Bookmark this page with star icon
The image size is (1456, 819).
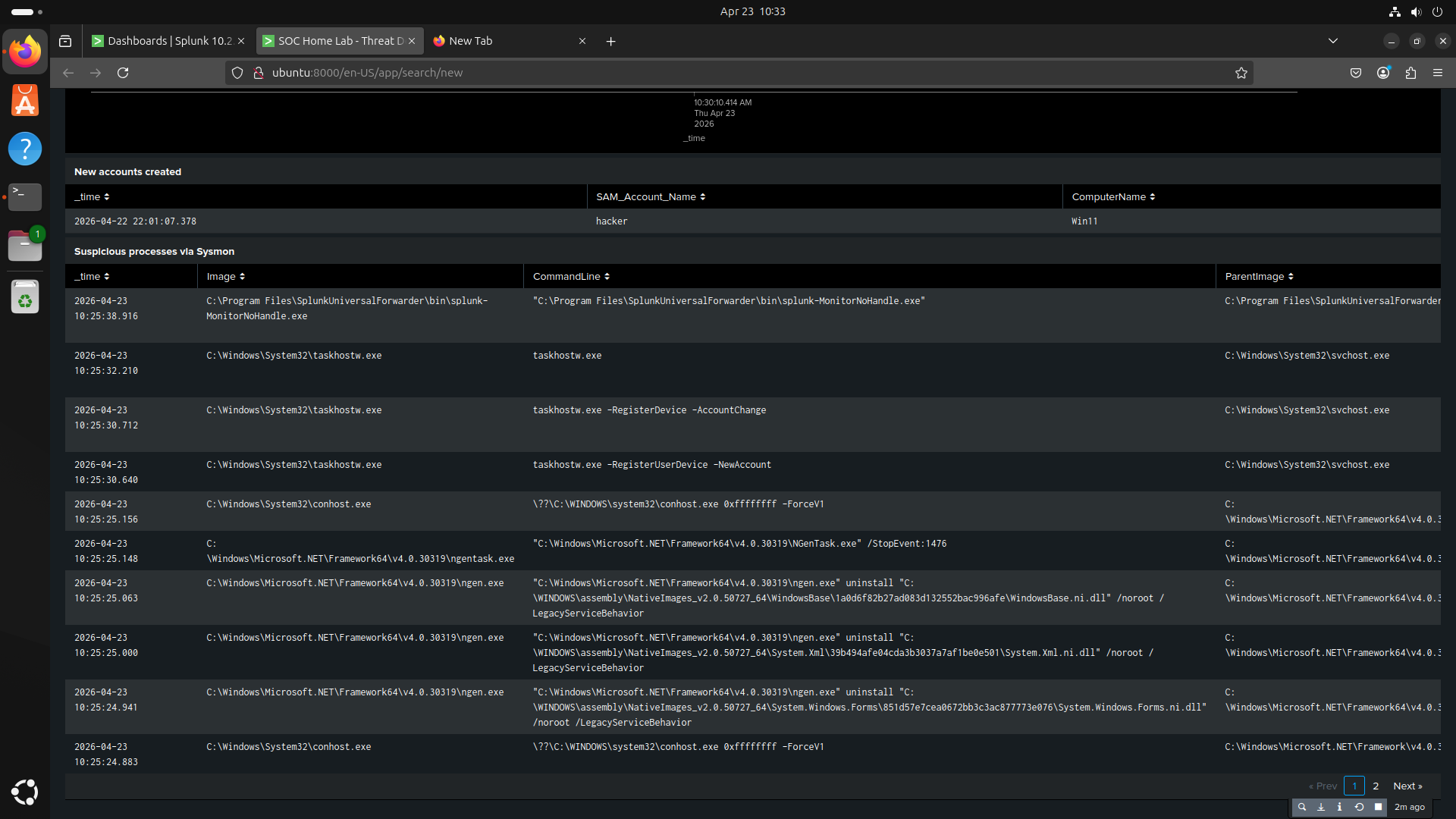1241,73
